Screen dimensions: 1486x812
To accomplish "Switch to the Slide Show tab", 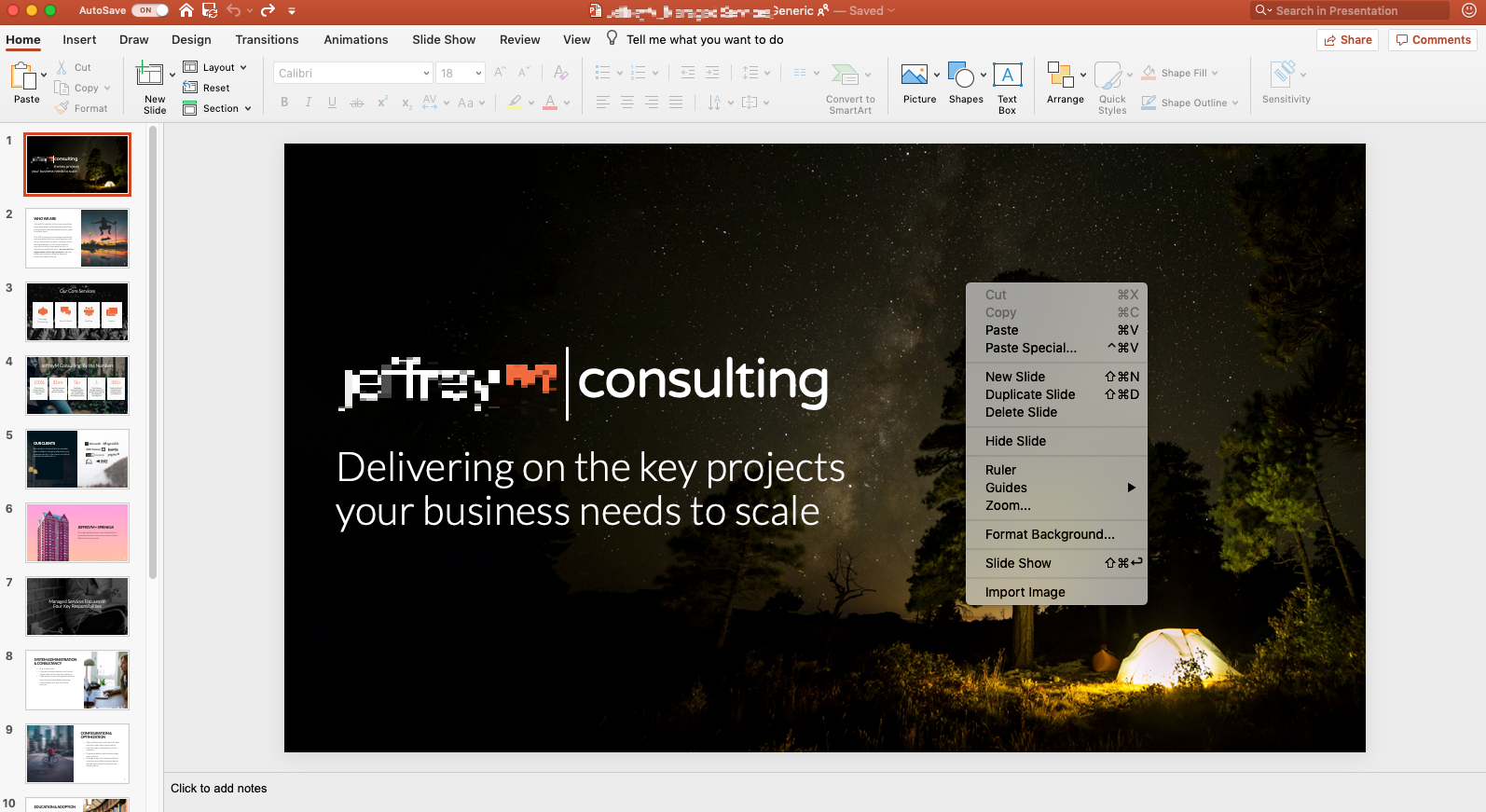I will click(x=444, y=39).
